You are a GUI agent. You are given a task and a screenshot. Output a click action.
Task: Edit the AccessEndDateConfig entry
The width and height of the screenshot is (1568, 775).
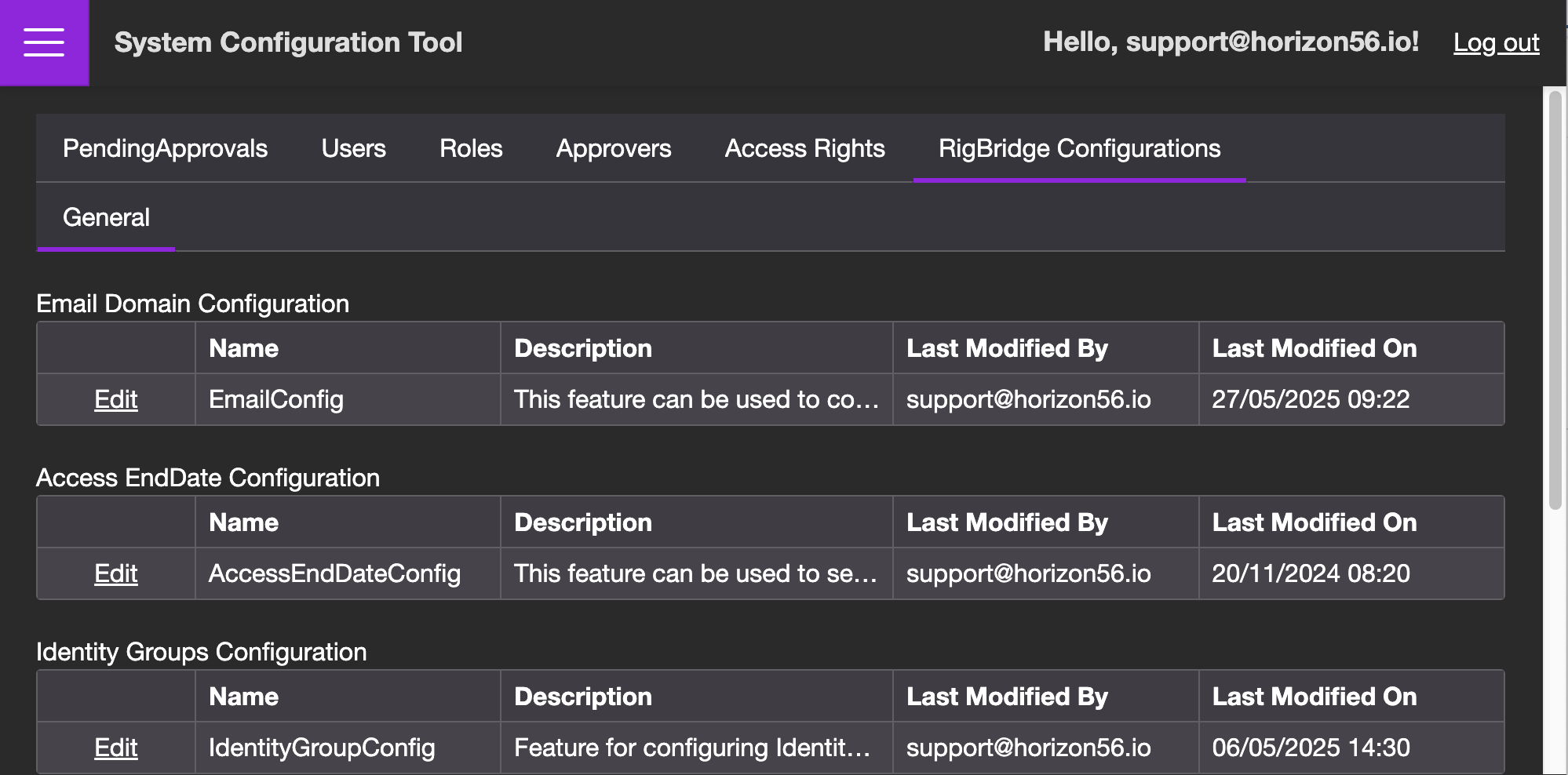click(116, 573)
